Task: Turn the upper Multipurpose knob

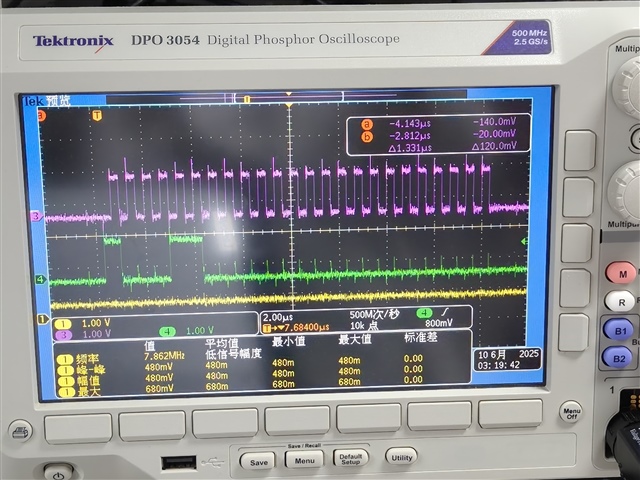Action: coord(629,87)
